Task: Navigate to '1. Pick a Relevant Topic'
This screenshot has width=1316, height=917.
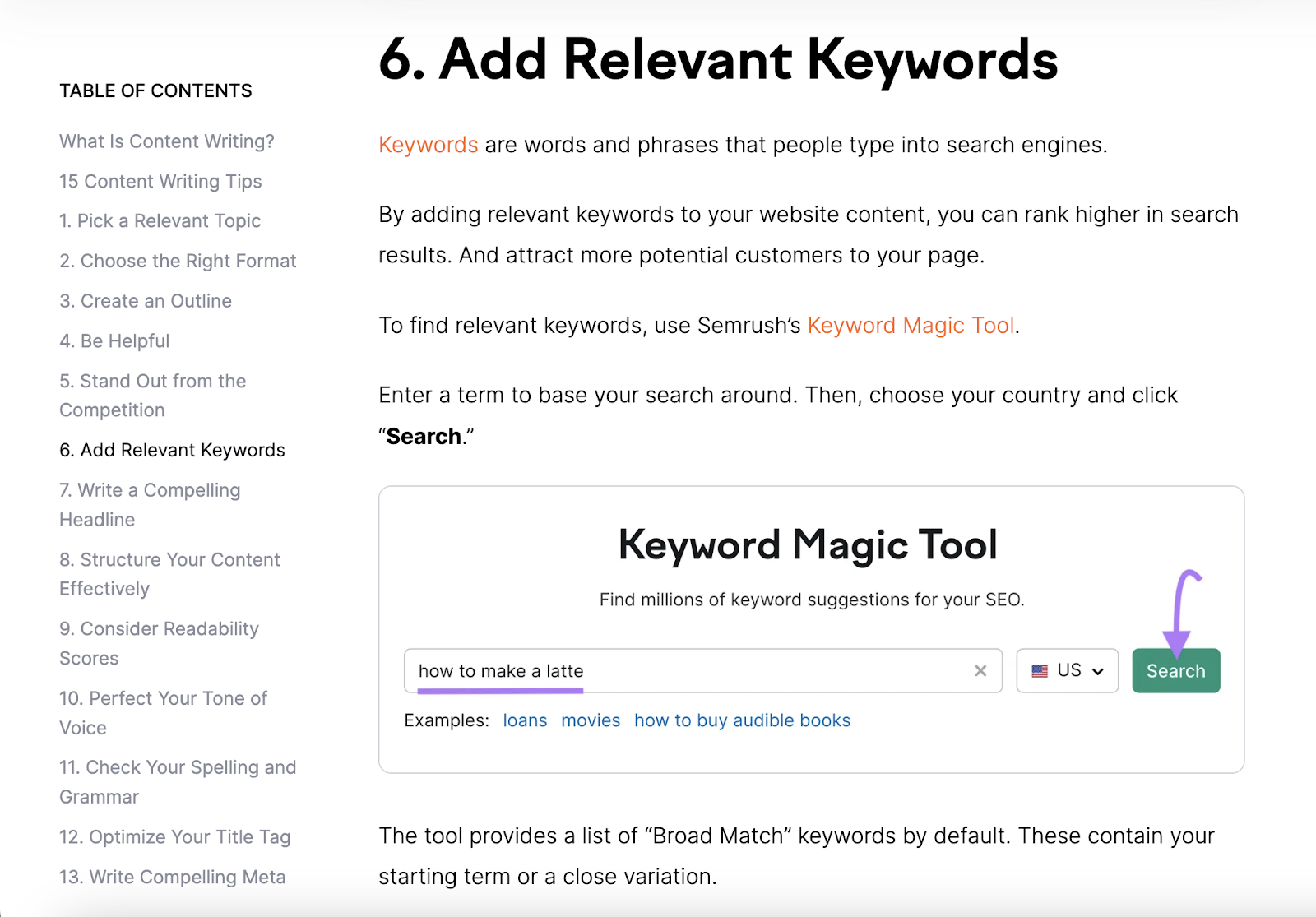Action: click(160, 221)
